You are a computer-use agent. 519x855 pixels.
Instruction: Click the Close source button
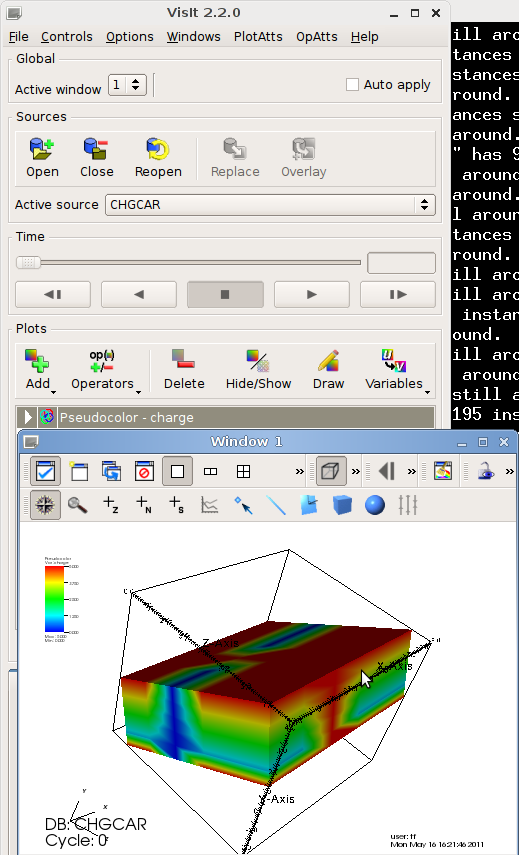(x=96, y=157)
